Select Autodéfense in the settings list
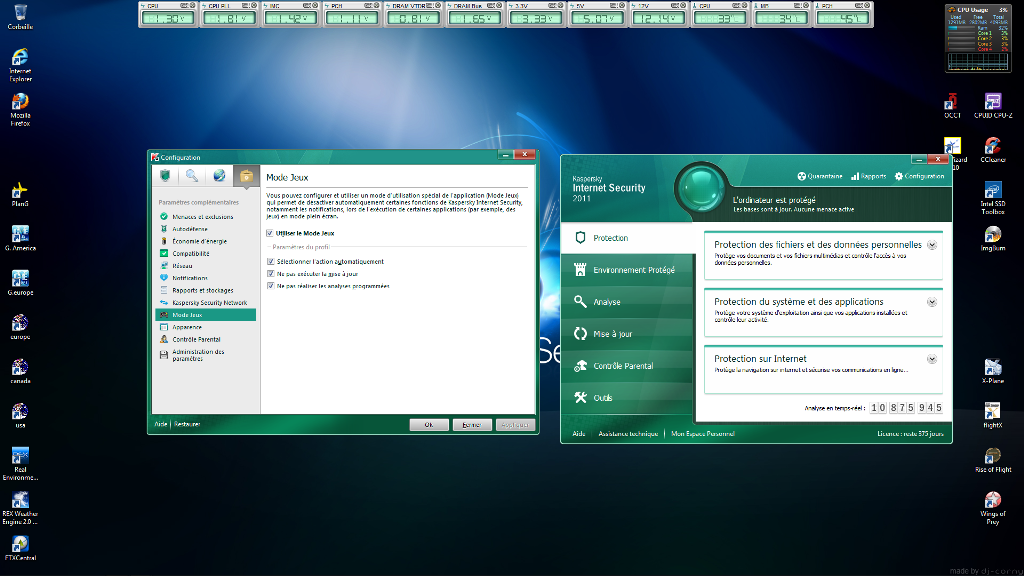1024x576 pixels. point(206,229)
